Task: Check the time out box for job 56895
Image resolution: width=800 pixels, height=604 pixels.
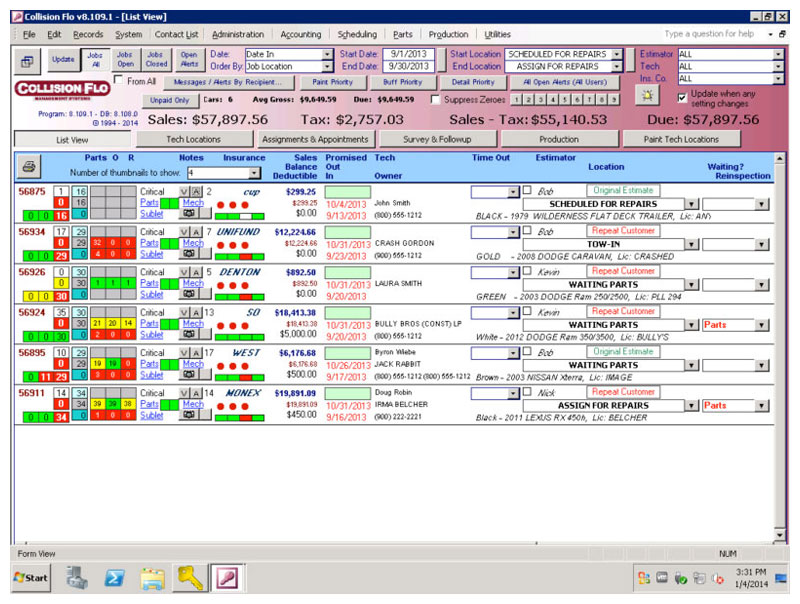Action: click(528, 352)
